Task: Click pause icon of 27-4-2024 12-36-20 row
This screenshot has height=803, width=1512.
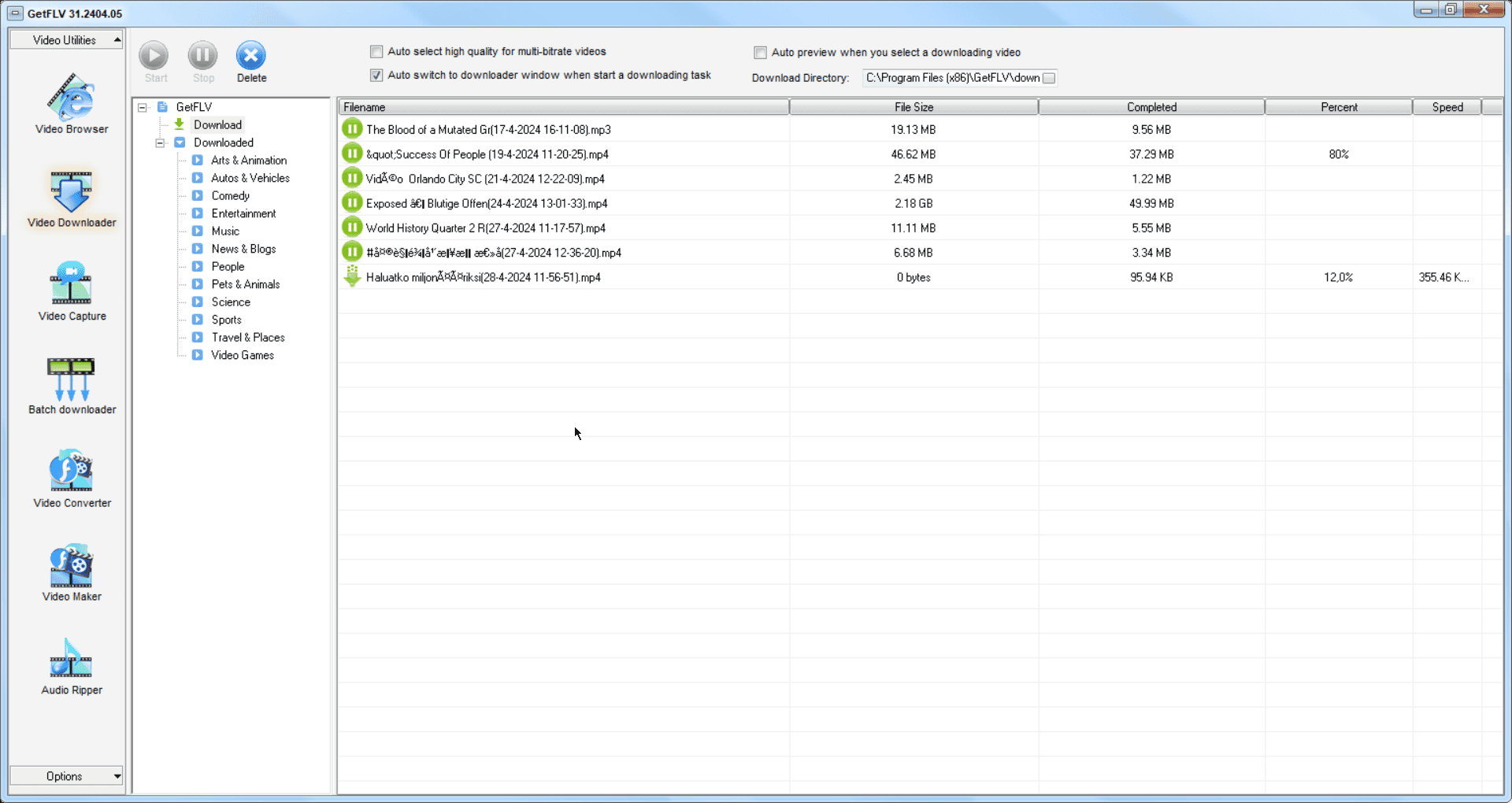Action: coord(352,252)
